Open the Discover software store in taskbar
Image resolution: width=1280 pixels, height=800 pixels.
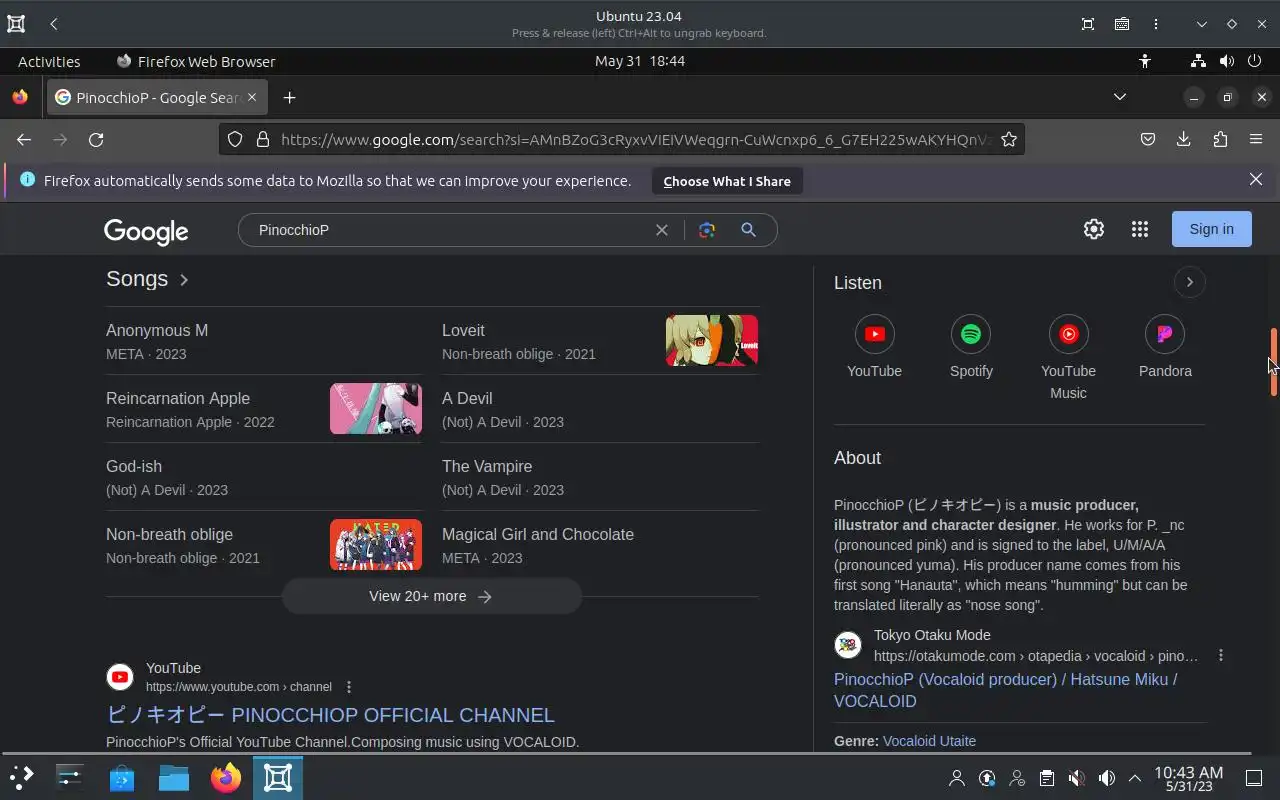click(x=122, y=777)
